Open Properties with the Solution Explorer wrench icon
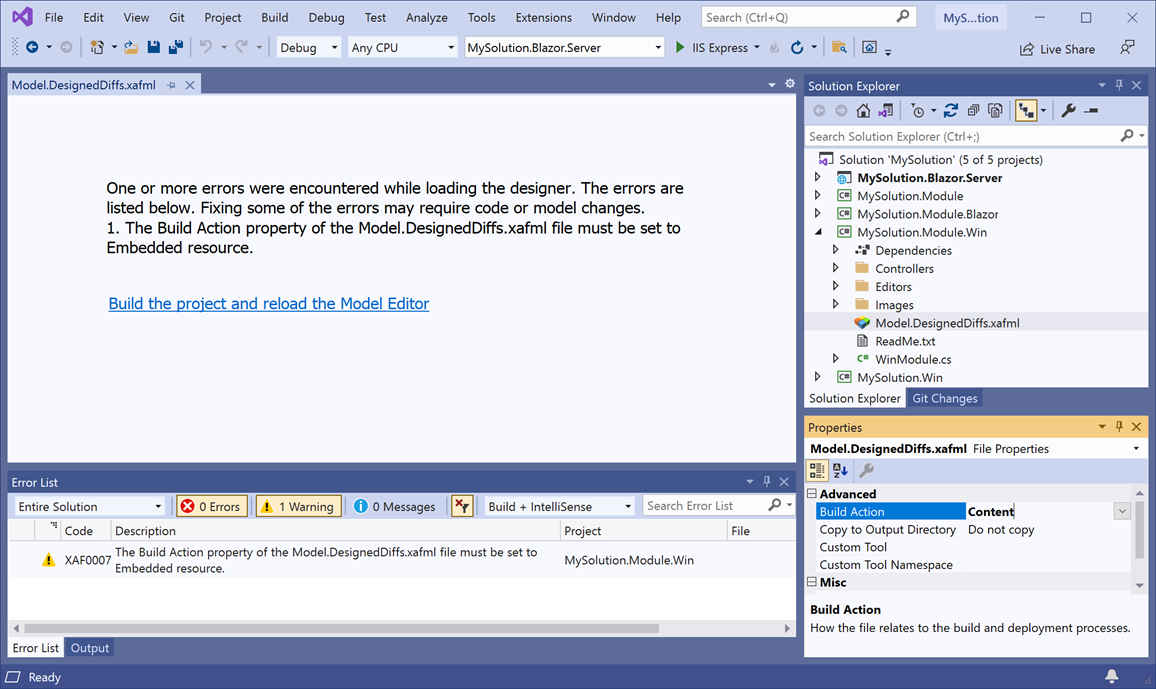Image resolution: width=1156 pixels, height=689 pixels. pyautogui.click(x=1068, y=111)
